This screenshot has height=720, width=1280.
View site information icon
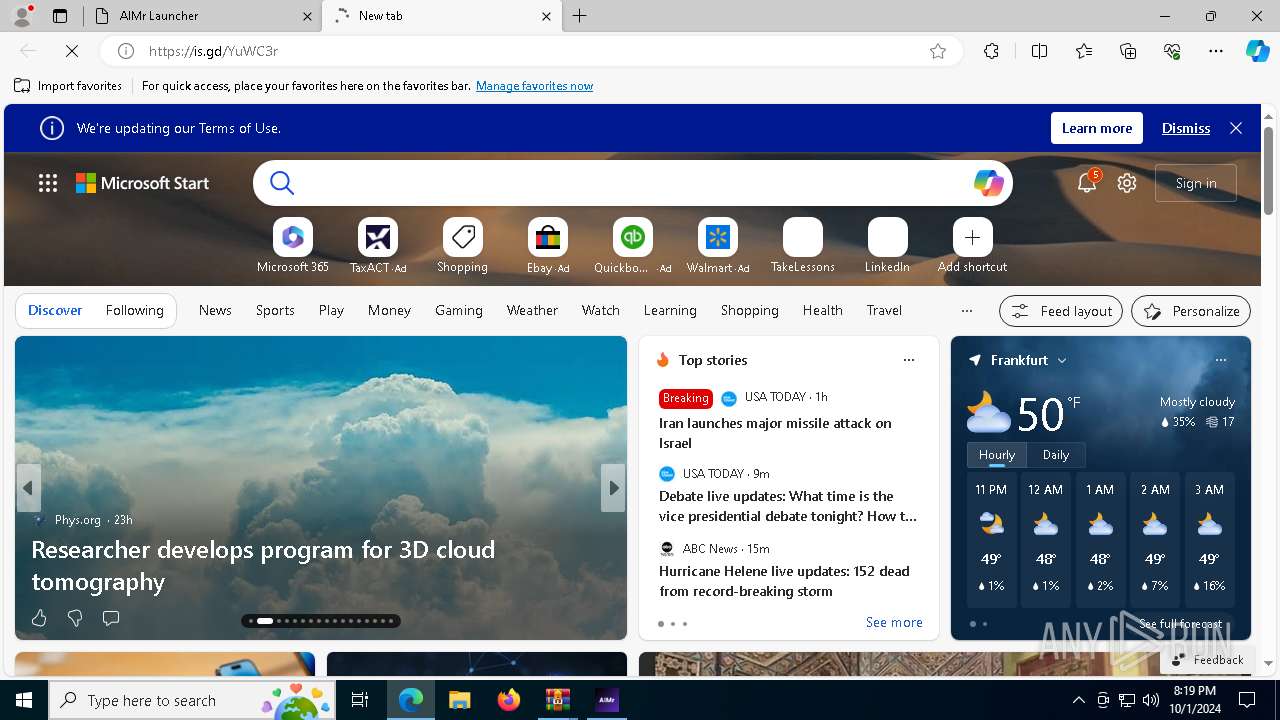pyautogui.click(x=126, y=51)
